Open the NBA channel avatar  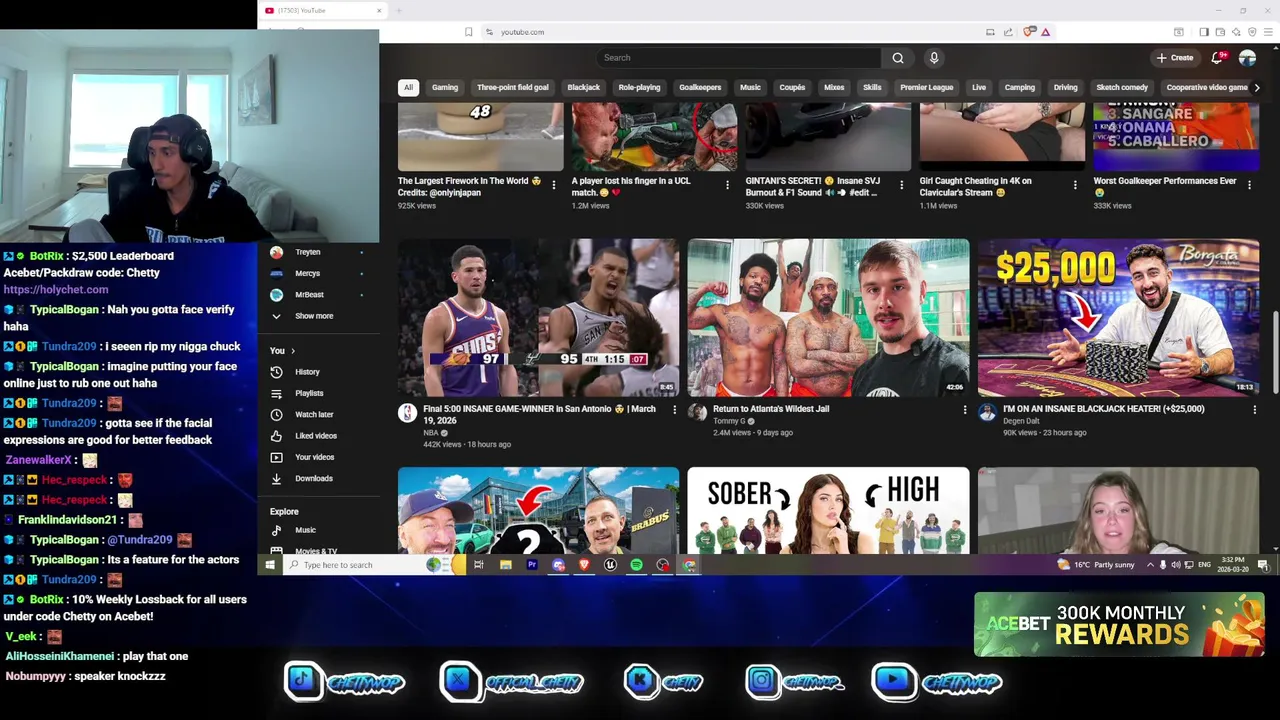point(407,413)
